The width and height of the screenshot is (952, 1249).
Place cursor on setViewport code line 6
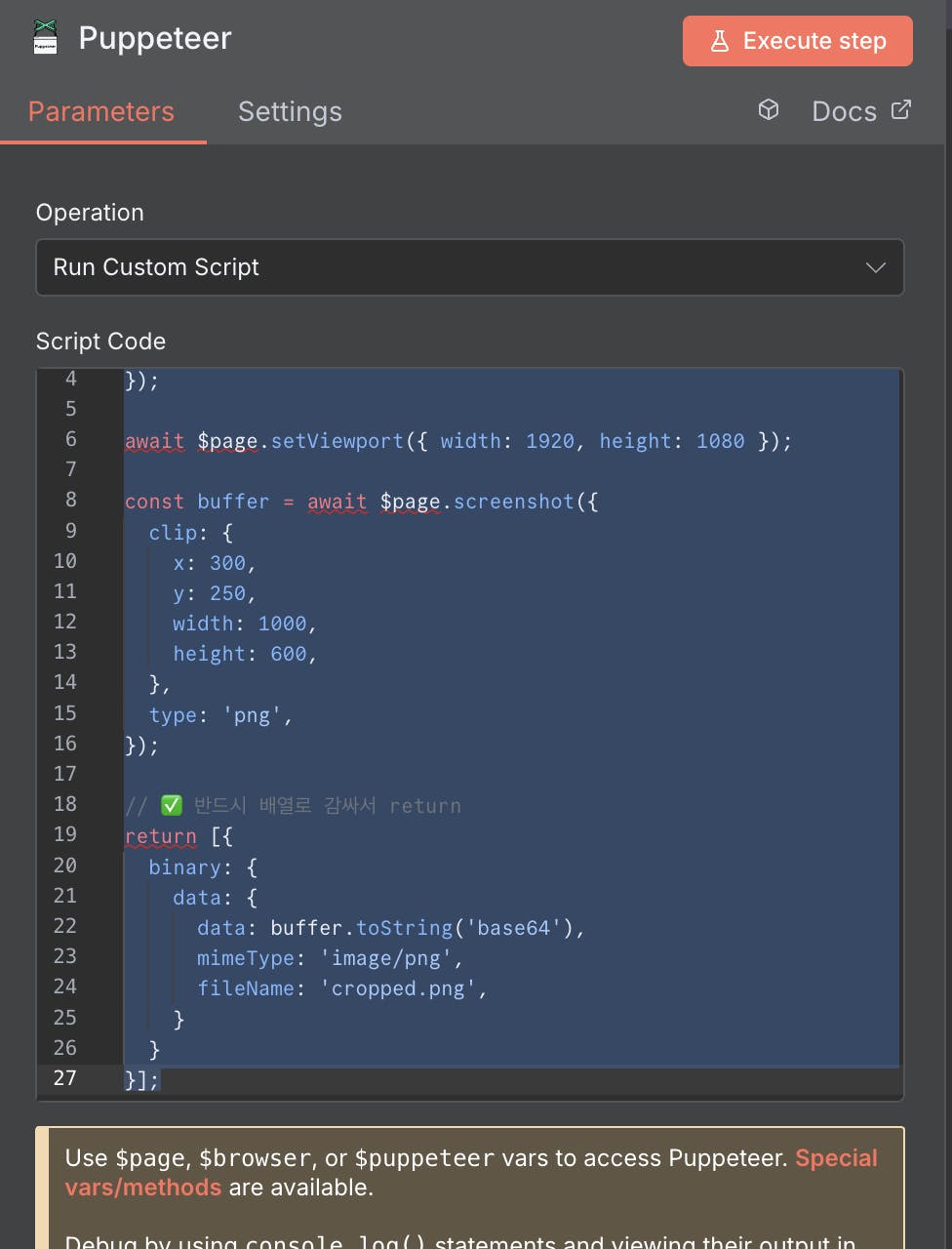click(458, 441)
